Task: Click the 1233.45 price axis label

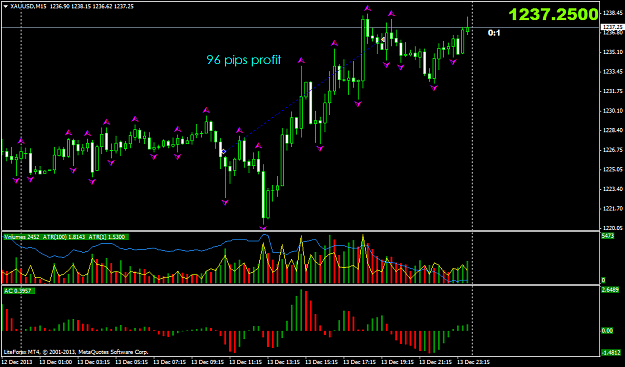Action: coord(613,72)
